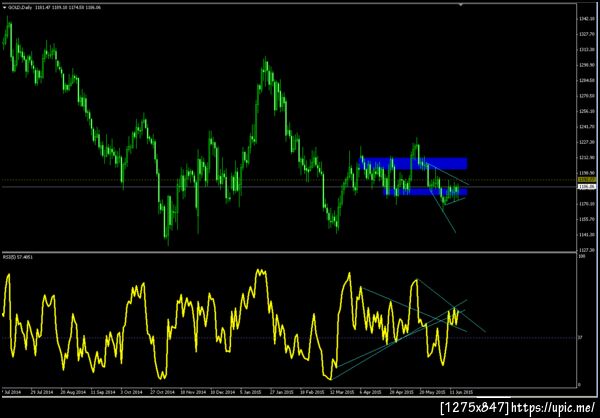Select the lower blue rectangle zone on chart

[426, 191]
